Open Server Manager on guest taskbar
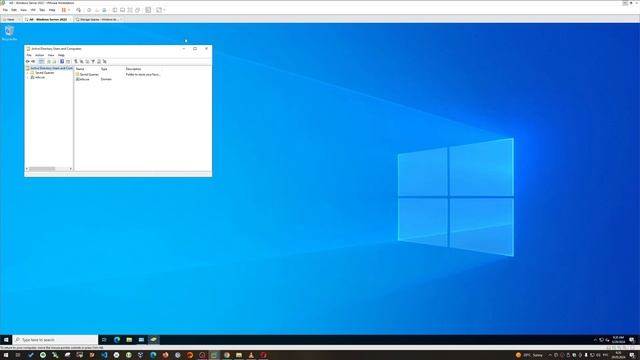Image resolution: width=640 pixels, height=360 pixels. 141,340
